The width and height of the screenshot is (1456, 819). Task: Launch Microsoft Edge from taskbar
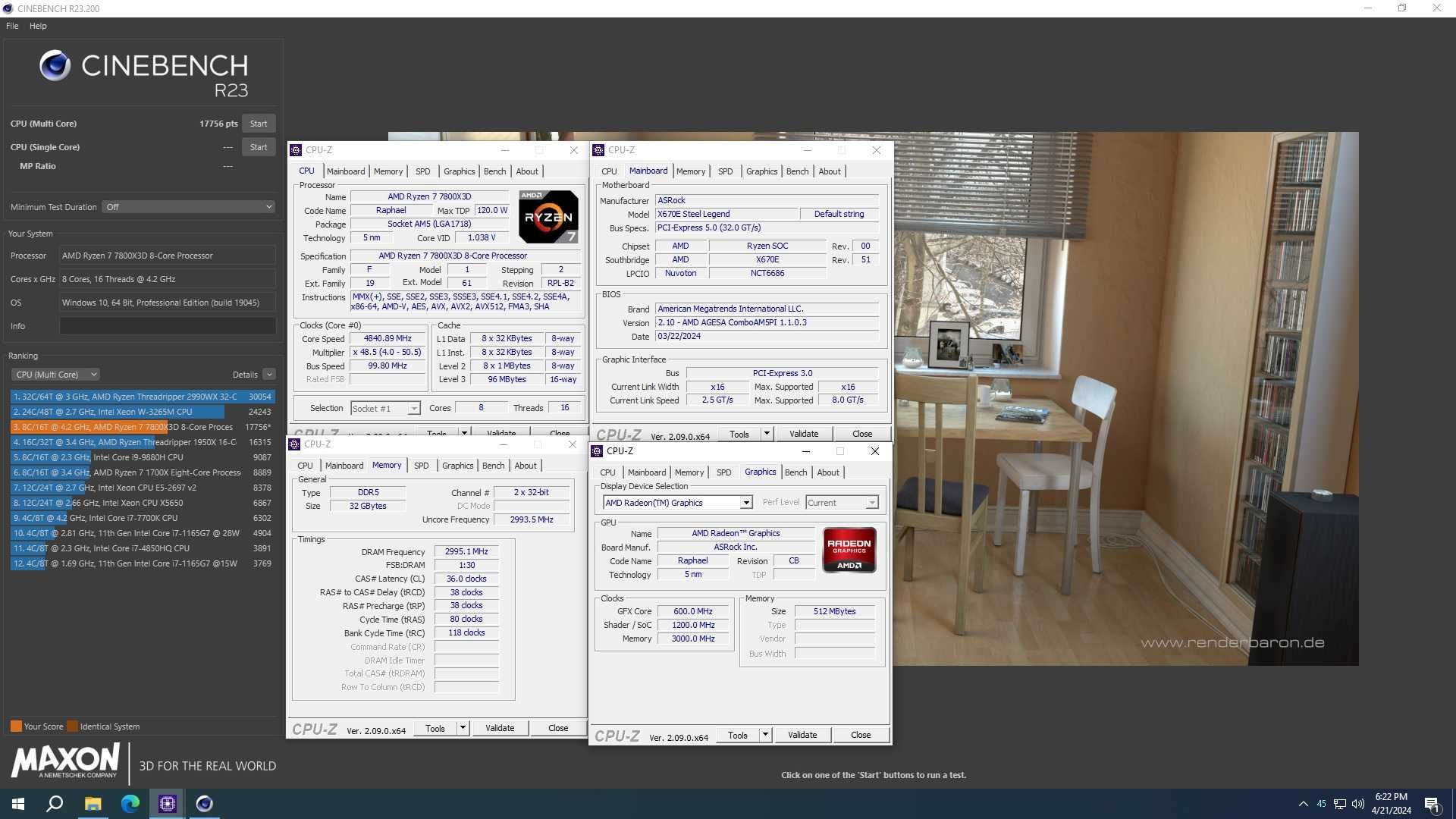coord(130,804)
